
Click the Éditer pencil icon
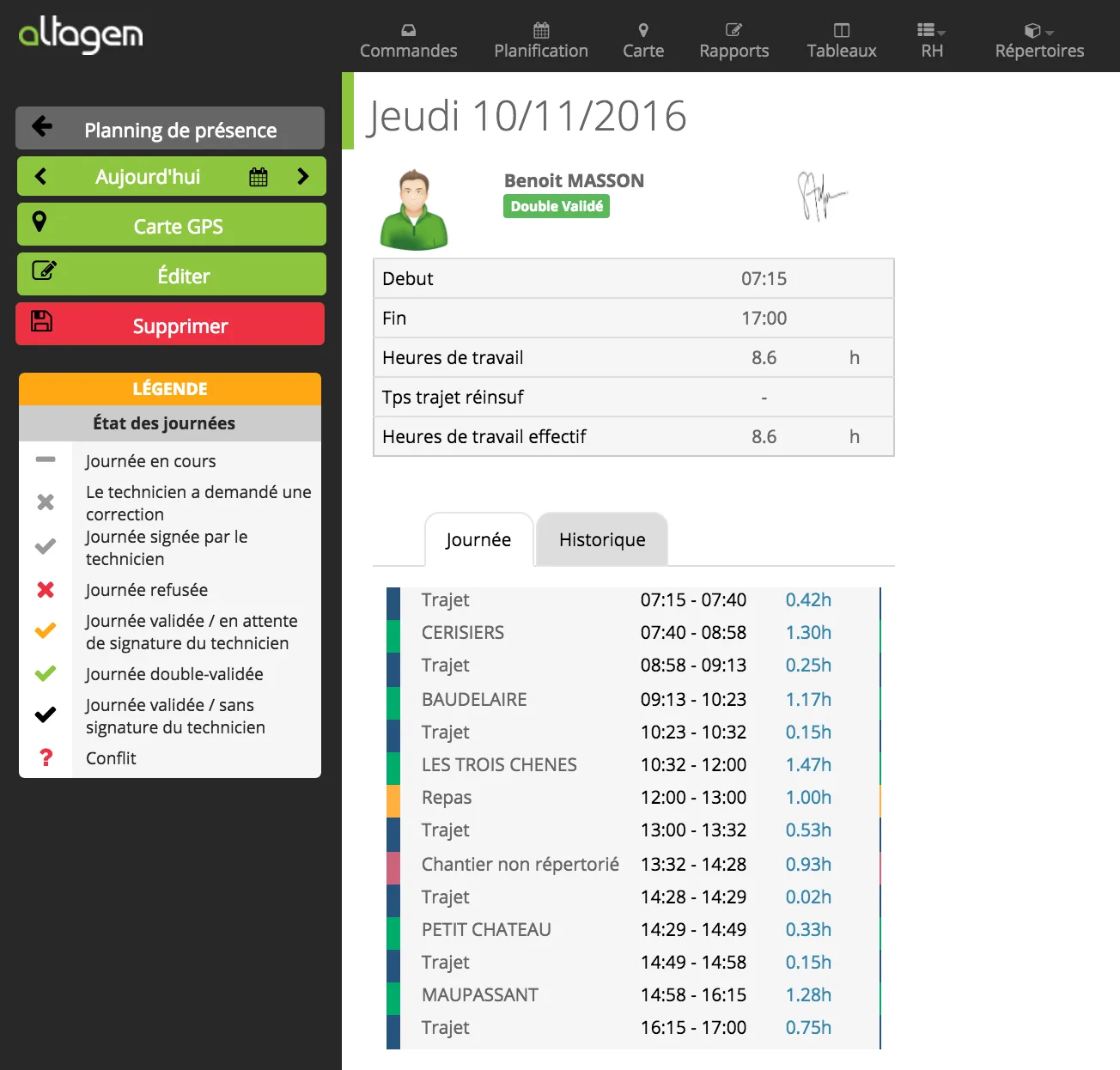(44, 271)
